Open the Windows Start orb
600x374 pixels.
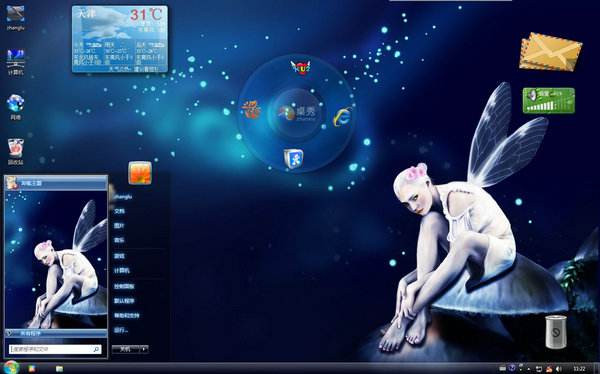11,367
